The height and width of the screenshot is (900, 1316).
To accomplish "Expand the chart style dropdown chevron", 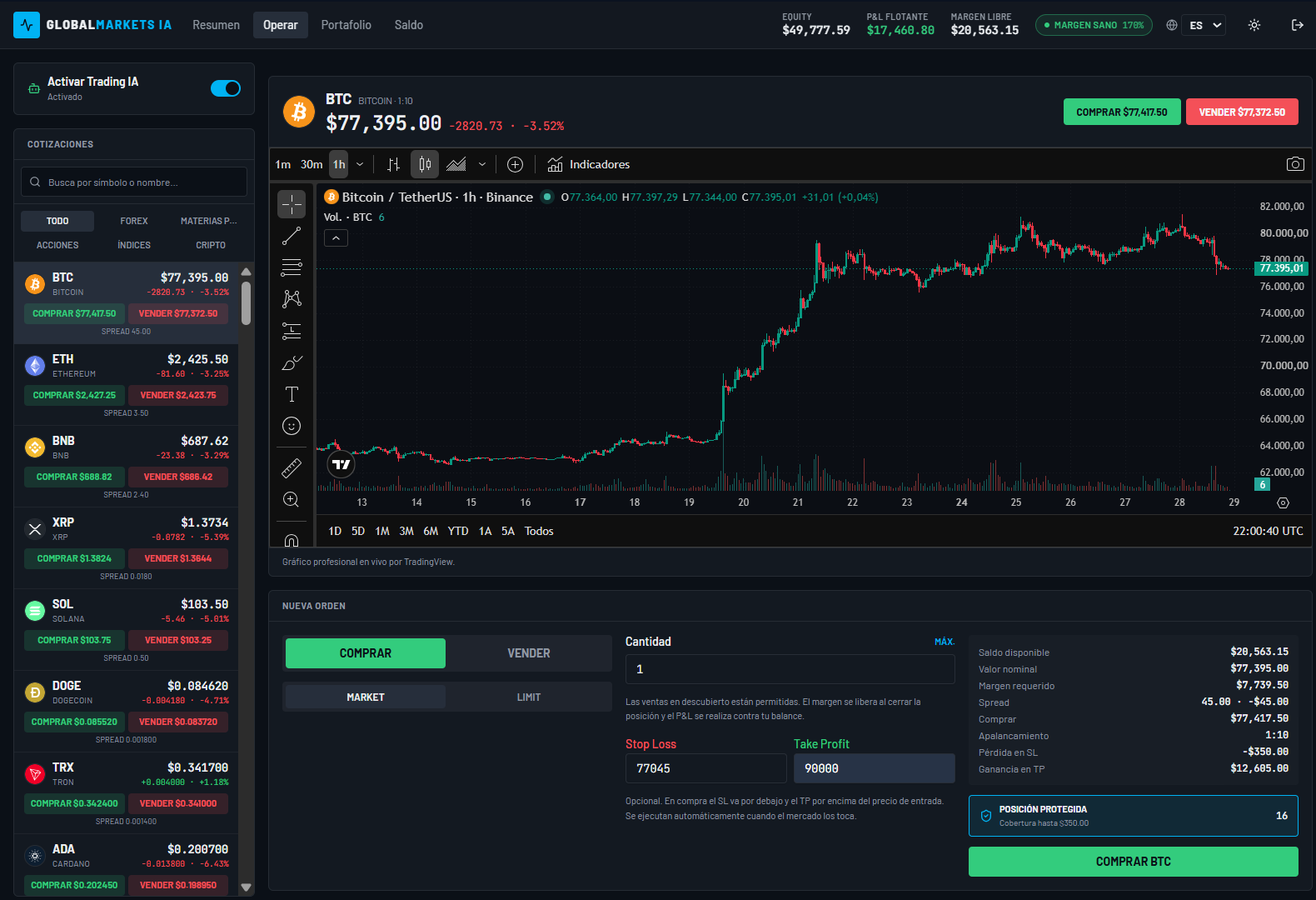I will 482,164.
